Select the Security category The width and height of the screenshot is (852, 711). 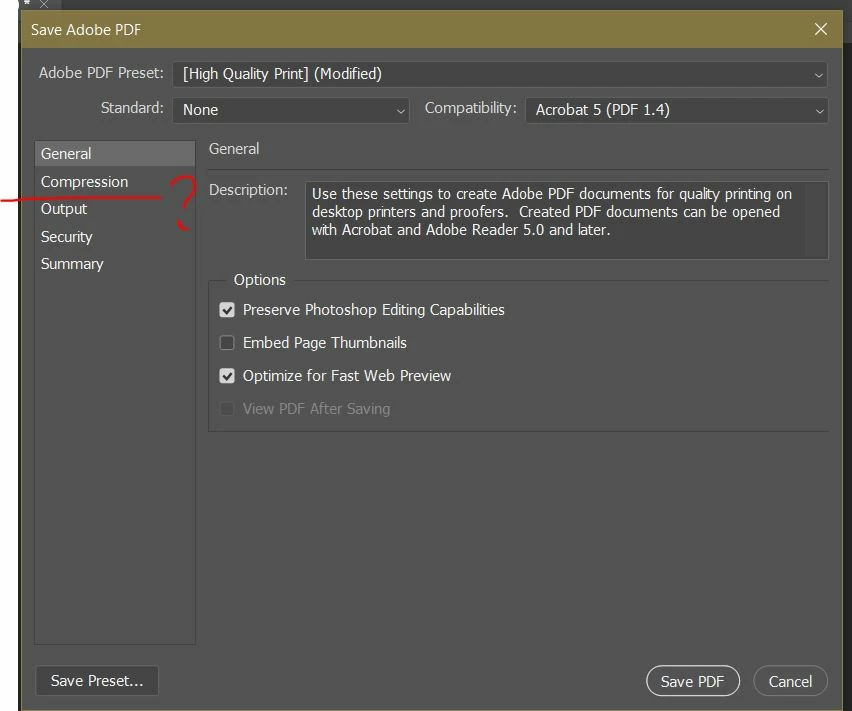115,237
